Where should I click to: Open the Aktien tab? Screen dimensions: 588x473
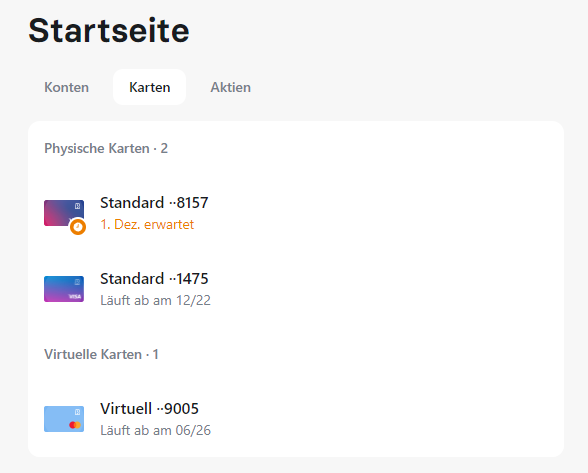click(230, 87)
